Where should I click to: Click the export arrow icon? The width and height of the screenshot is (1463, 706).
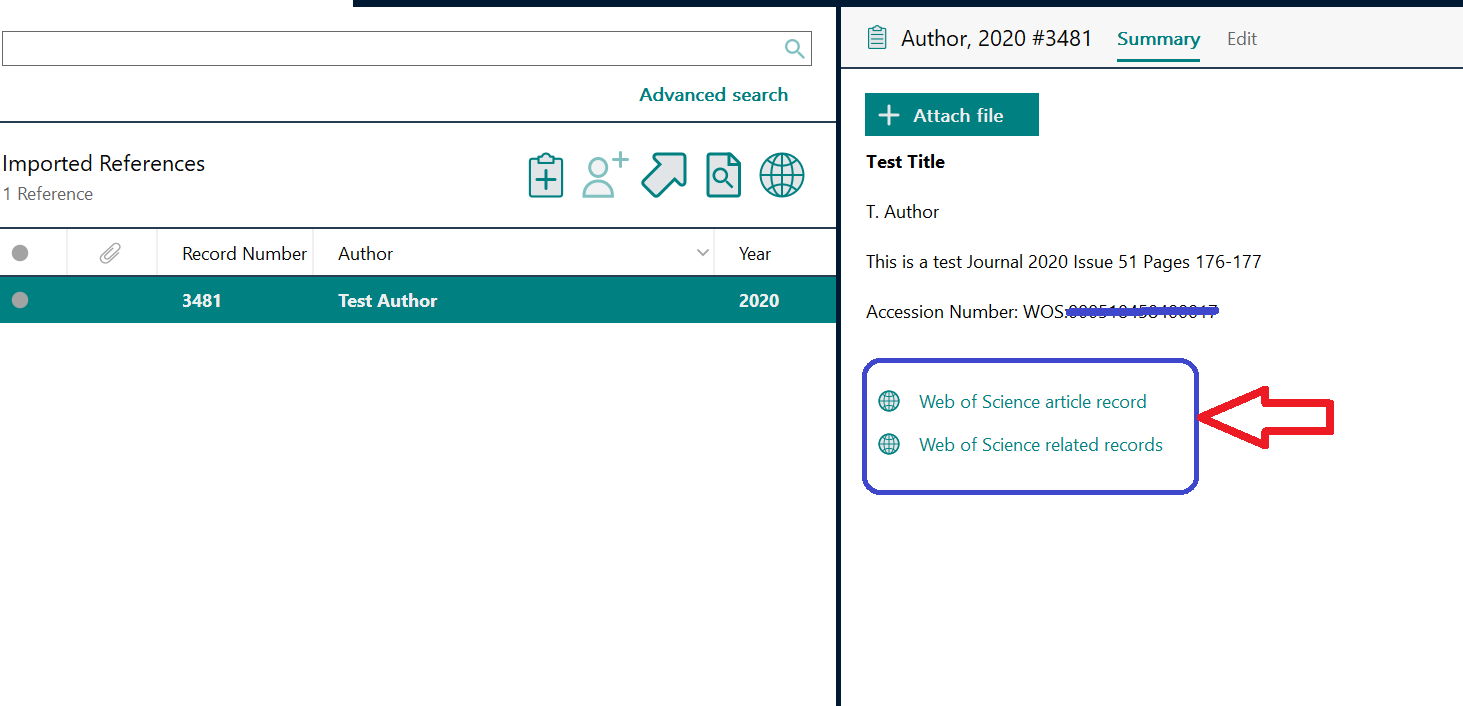tap(664, 175)
